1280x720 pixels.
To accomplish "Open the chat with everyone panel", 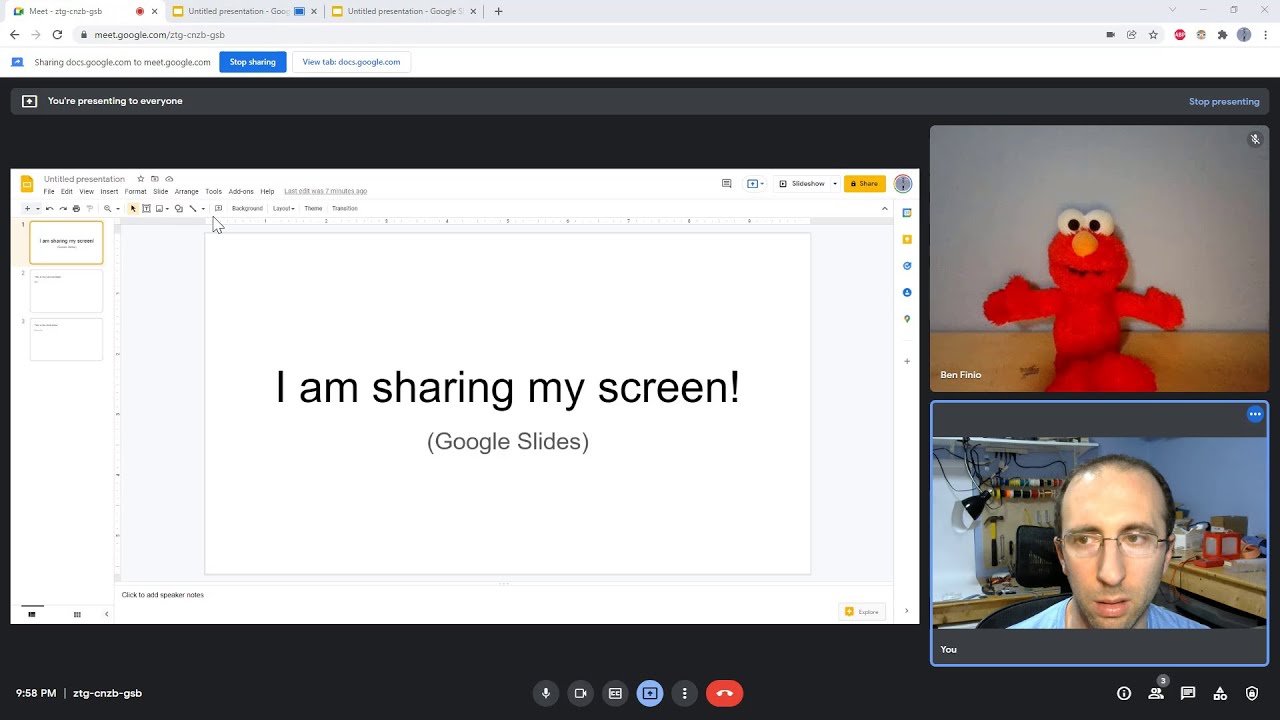I will pos(1188,693).
